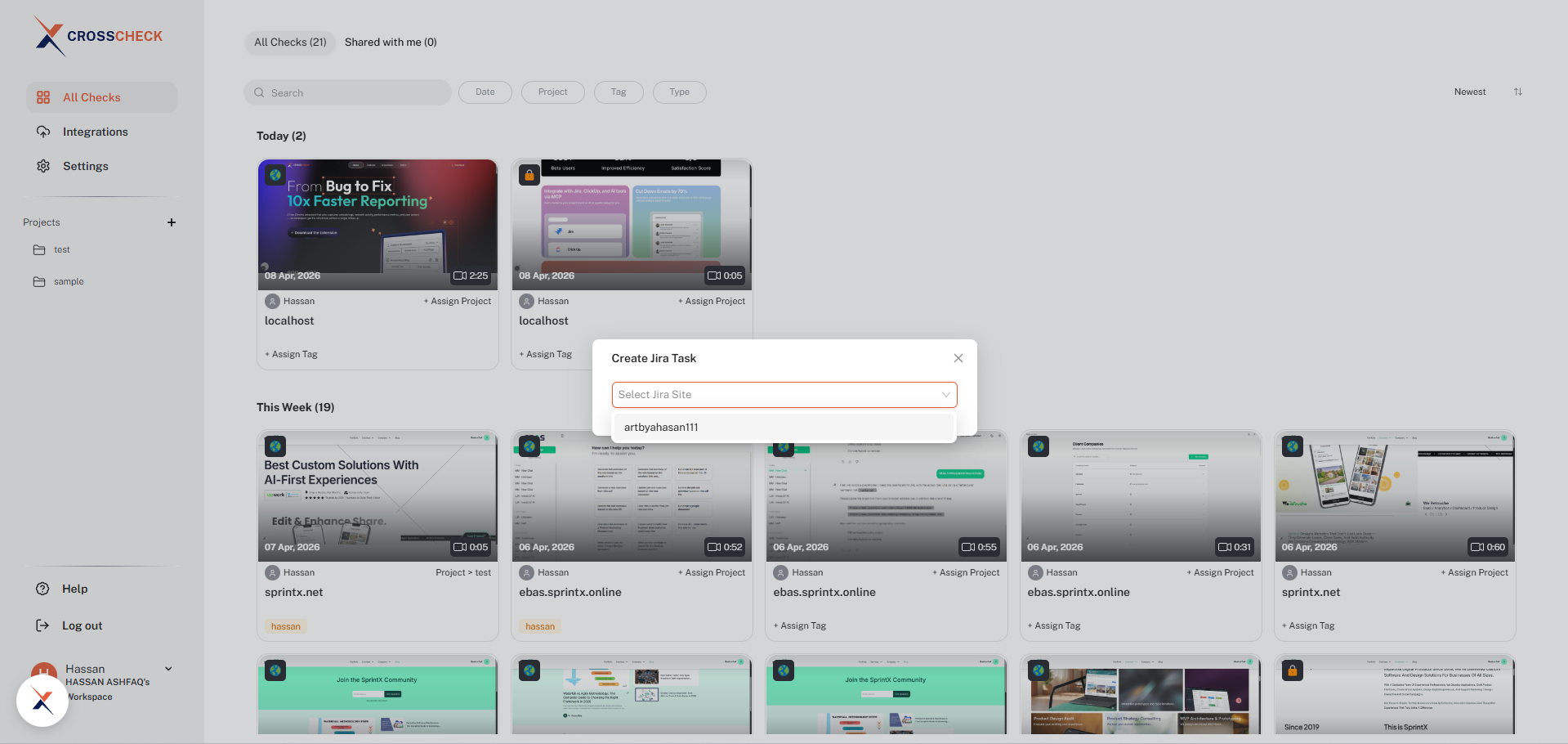Open the 2:25 localhost recording thumbnail
Viewport: 1568px width, 744px height.
click(377, 225)
